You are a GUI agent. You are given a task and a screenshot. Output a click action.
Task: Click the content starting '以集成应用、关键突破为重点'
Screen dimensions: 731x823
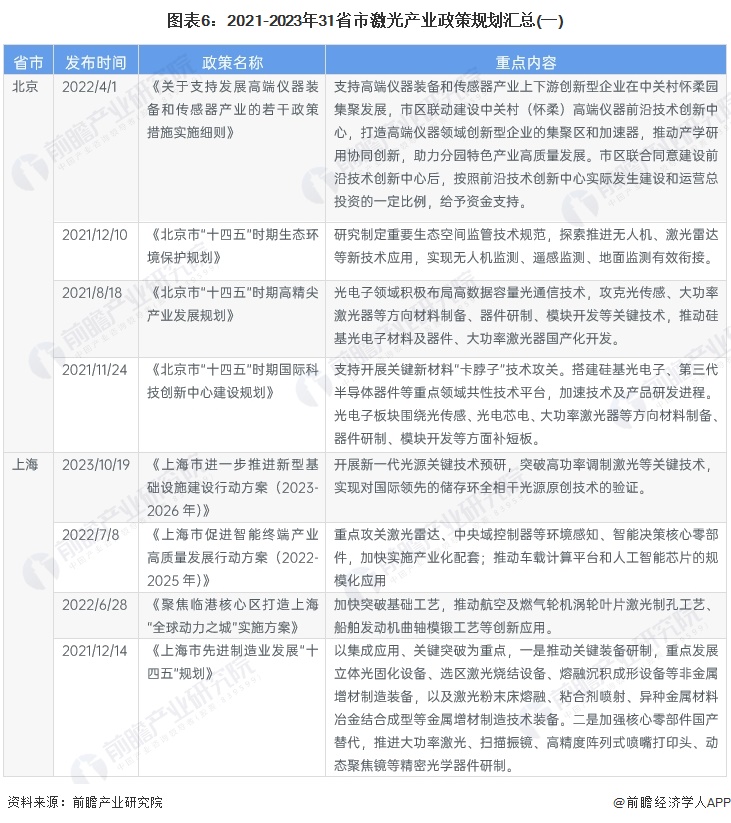coord(526,708)
